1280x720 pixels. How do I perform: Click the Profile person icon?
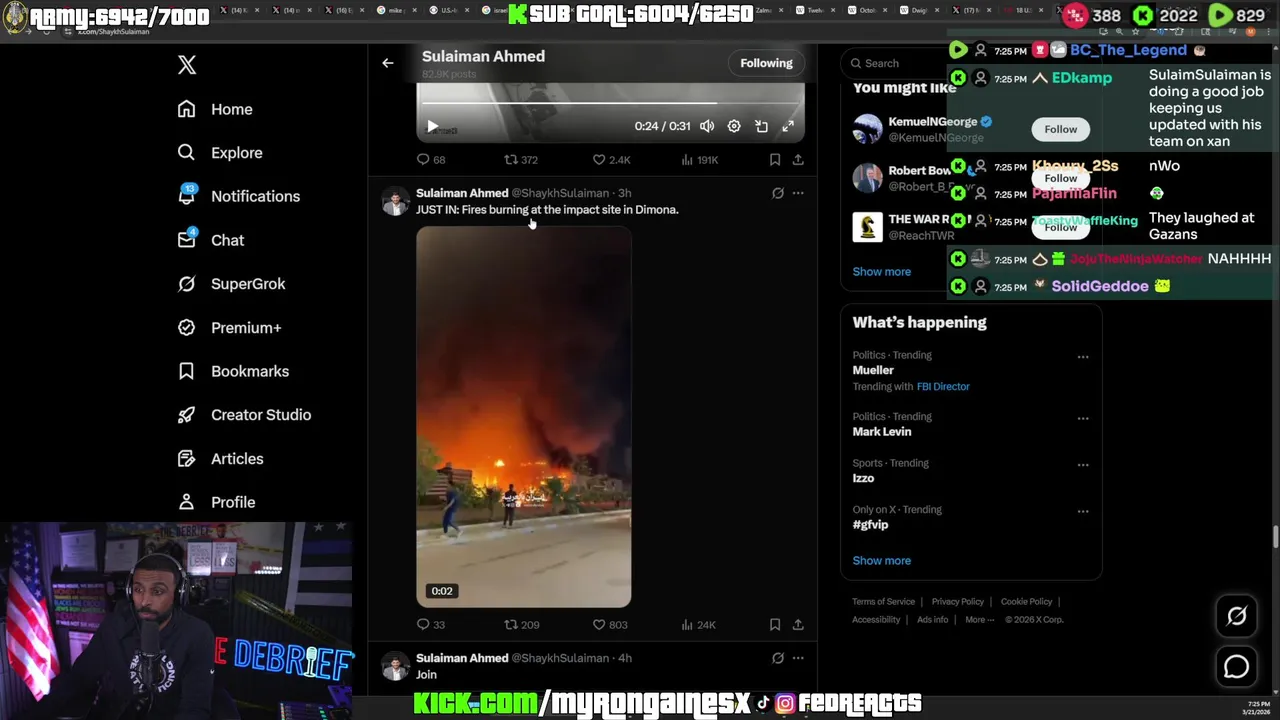point(186,502)
